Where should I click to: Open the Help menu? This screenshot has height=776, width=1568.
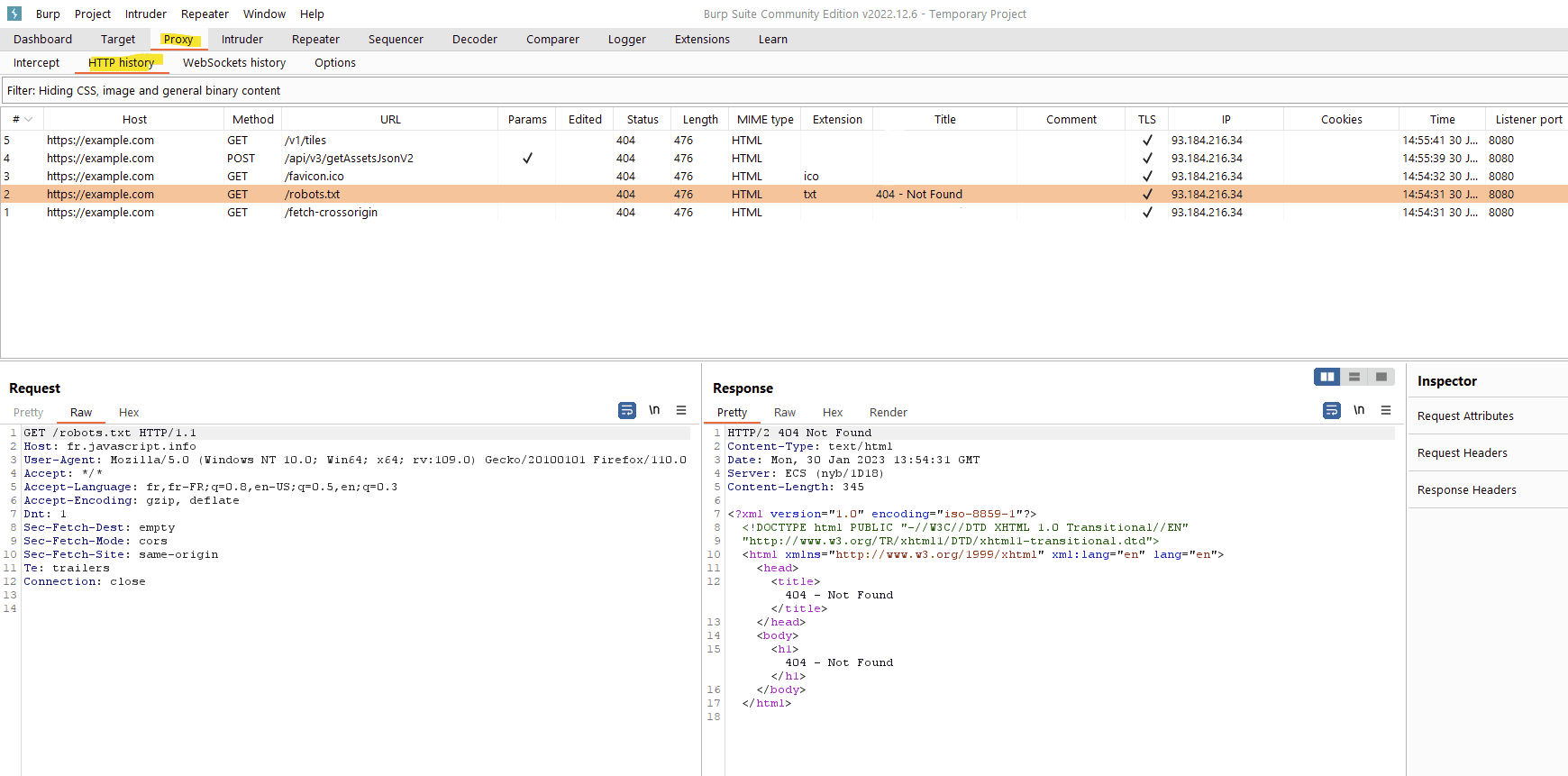(x=312, y=14)
